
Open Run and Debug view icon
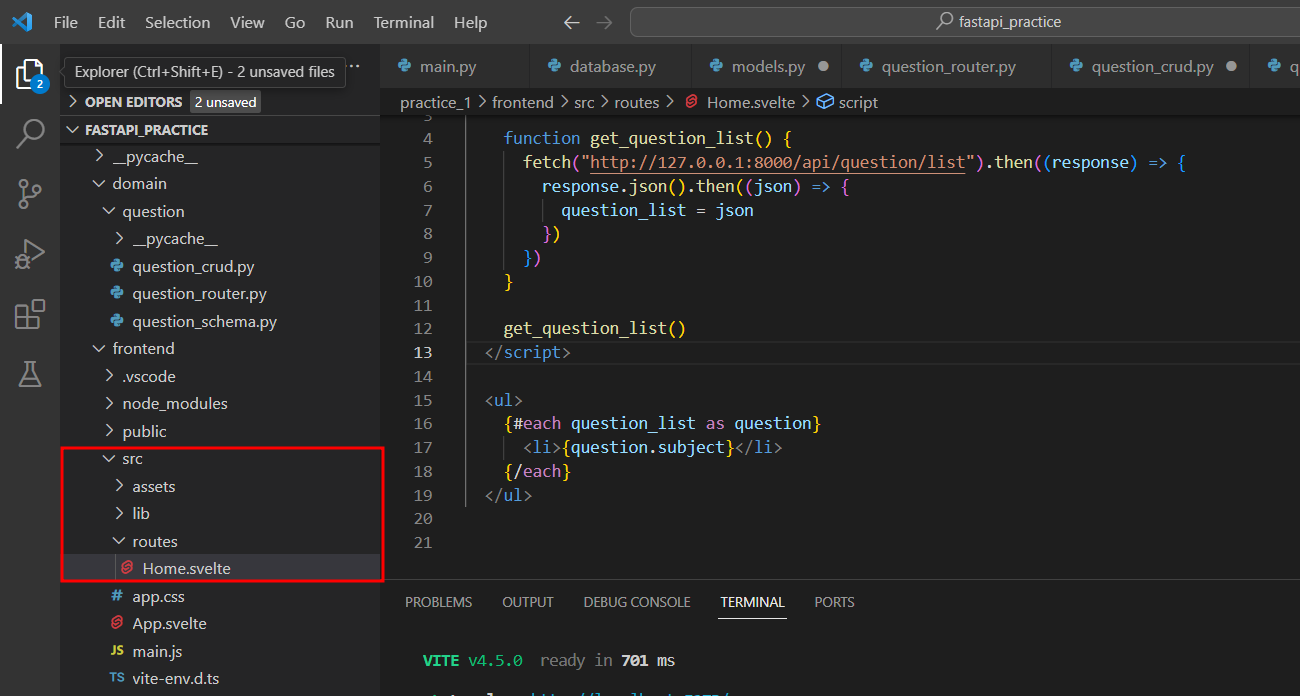click(x=30, y=254)
